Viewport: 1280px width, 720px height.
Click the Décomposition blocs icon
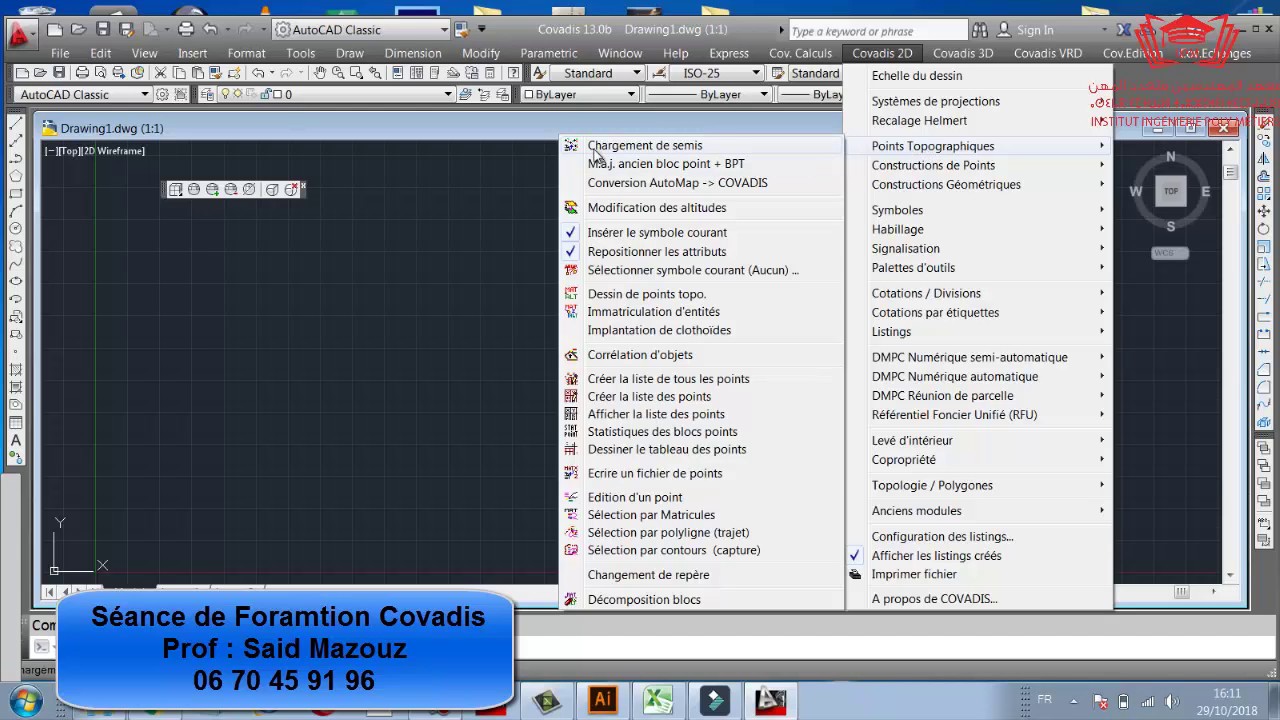tap(571, 600)
